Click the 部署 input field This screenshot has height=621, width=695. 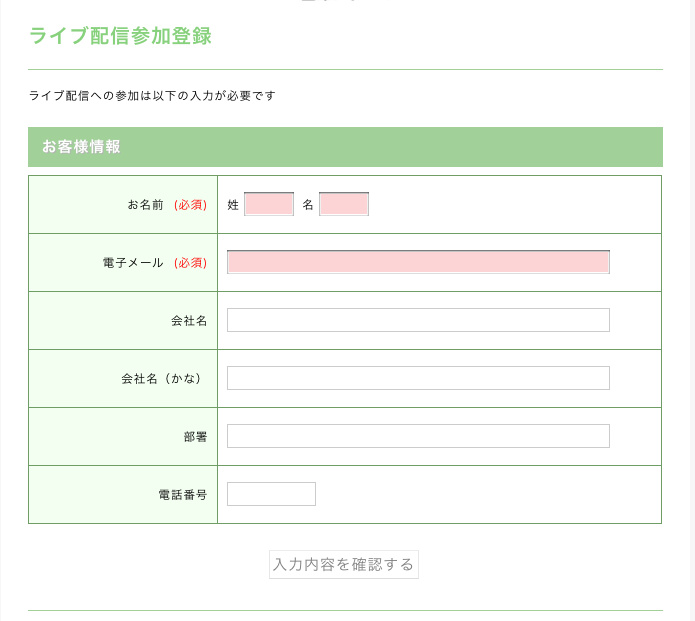[x=418, y=436]
